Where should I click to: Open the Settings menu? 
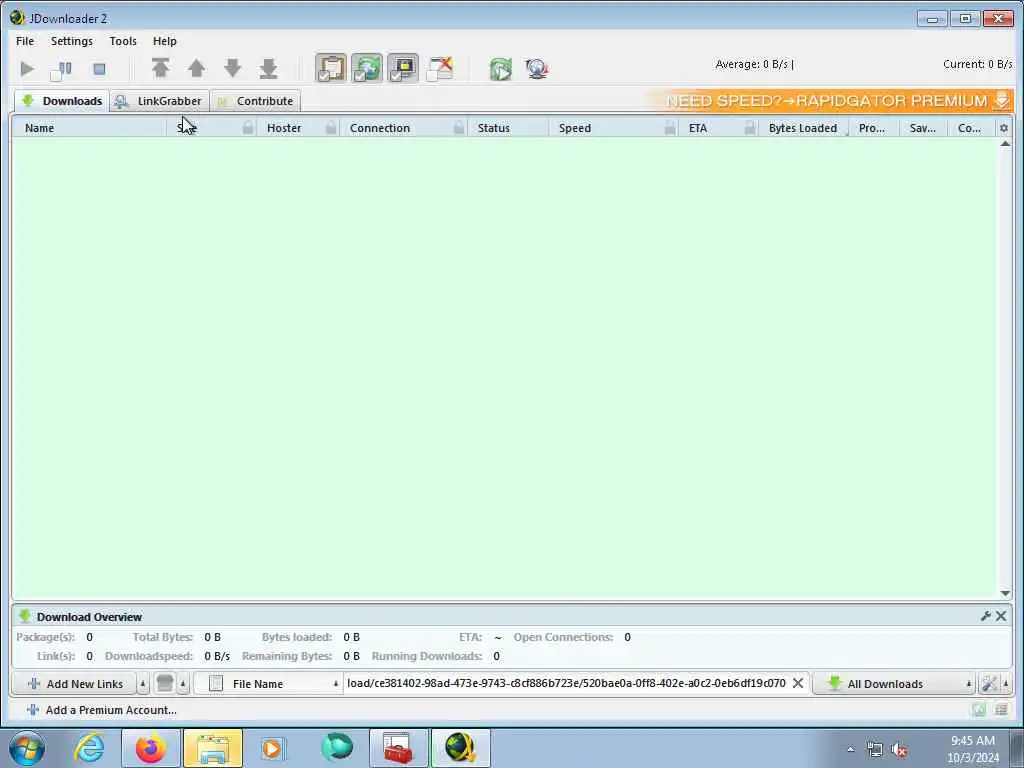click(72, 41)
